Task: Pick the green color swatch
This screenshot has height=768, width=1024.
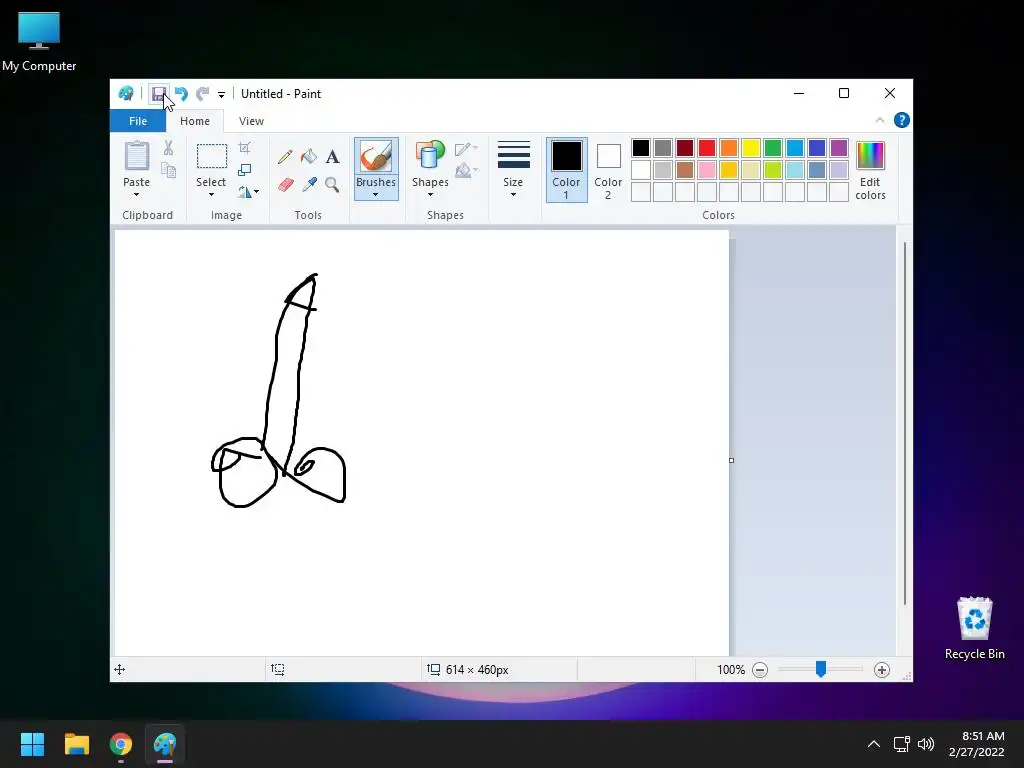Action: (773, 148)
